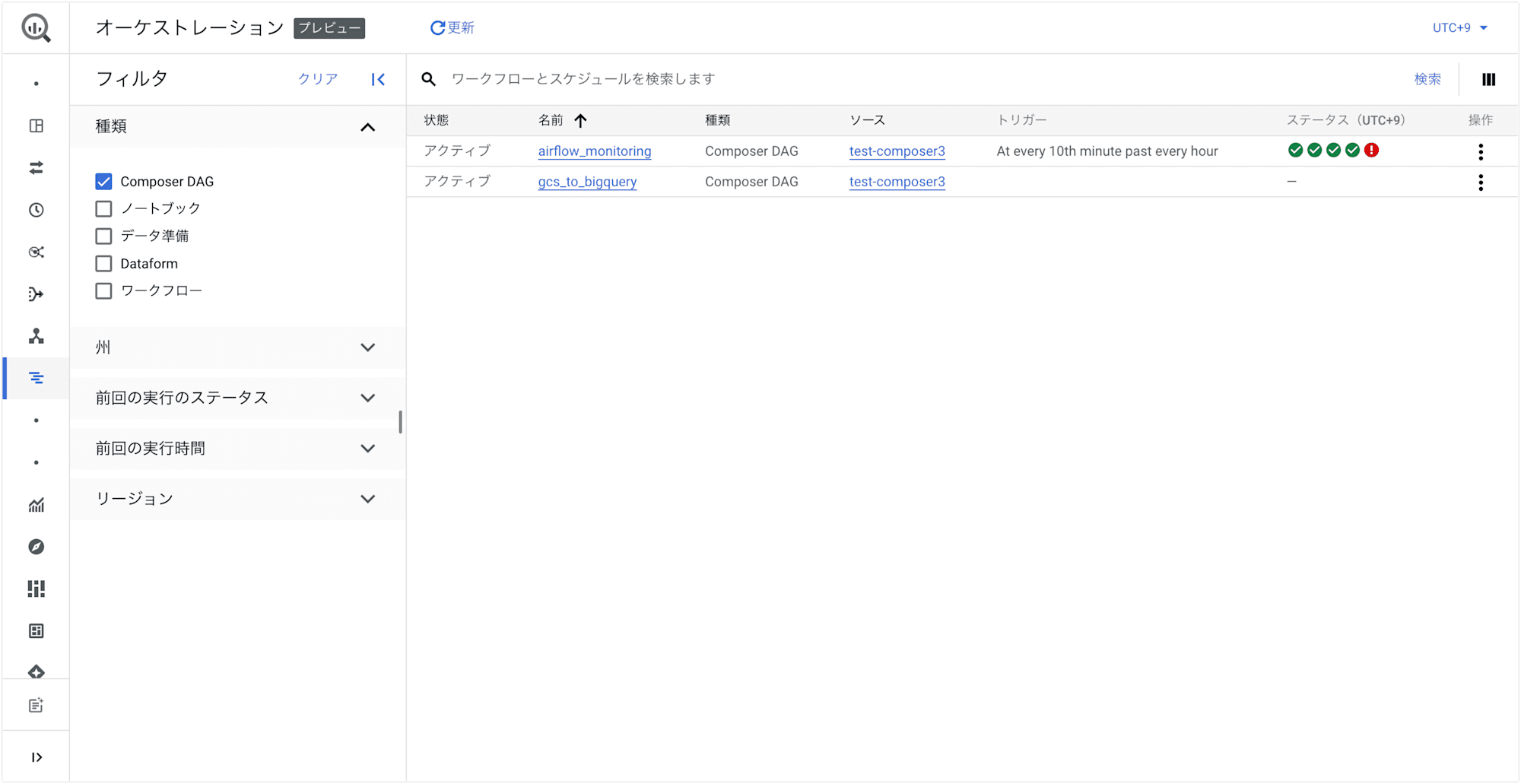The width and height of the screenshot is (1521, 784).
Task: Click the first green success status icon
Action: [1296, 151]
